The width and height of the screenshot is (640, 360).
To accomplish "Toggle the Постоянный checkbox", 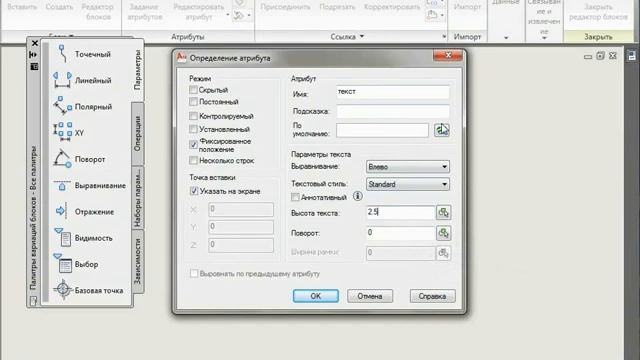I will (193, 102).
